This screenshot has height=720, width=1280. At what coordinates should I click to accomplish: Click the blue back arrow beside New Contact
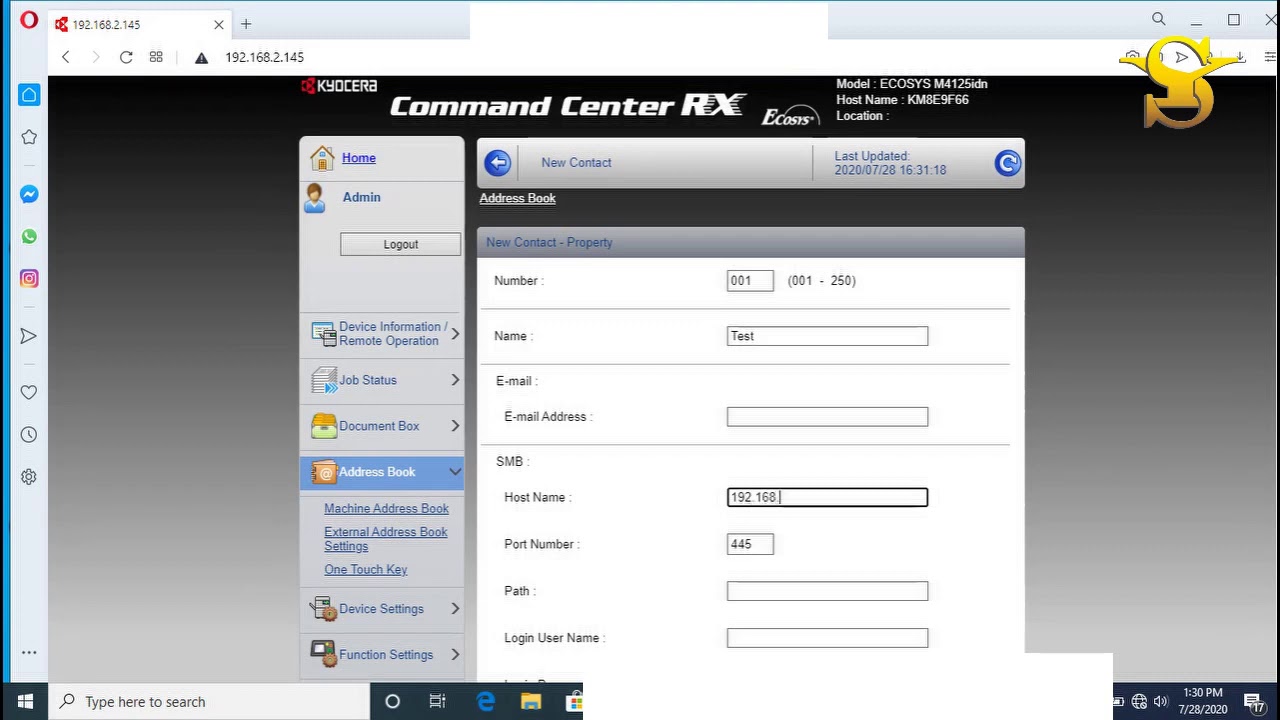[x=498, y=163]
